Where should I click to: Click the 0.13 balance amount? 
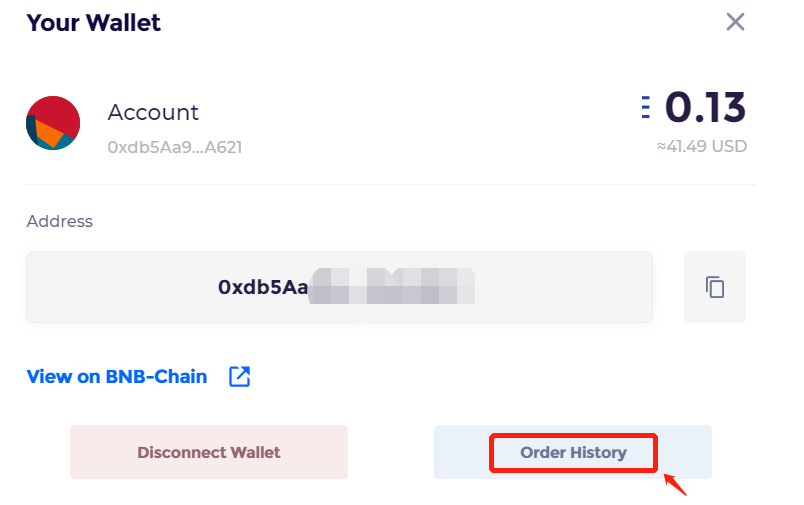point(705,107)
